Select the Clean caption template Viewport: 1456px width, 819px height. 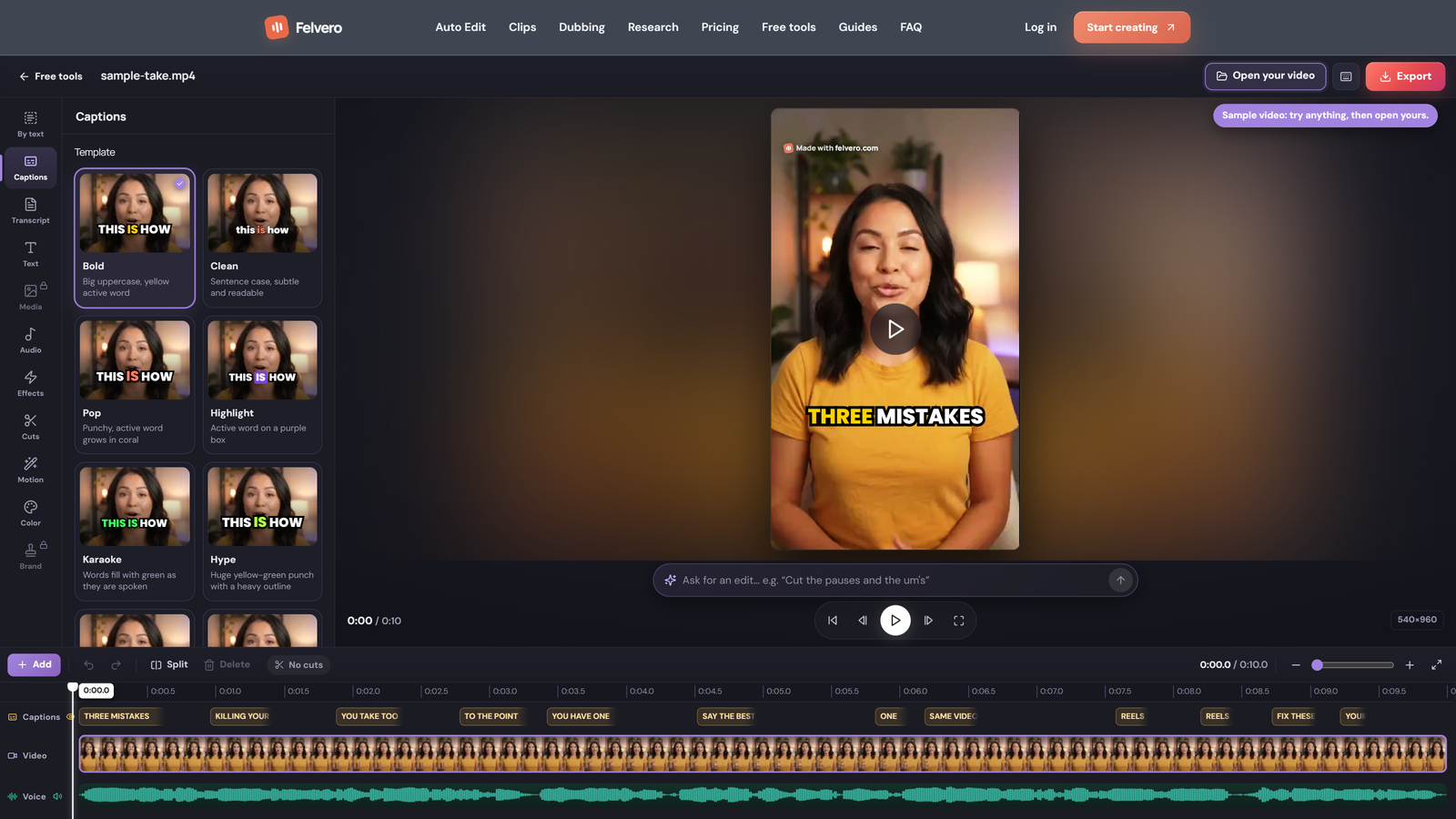[262, 238]
